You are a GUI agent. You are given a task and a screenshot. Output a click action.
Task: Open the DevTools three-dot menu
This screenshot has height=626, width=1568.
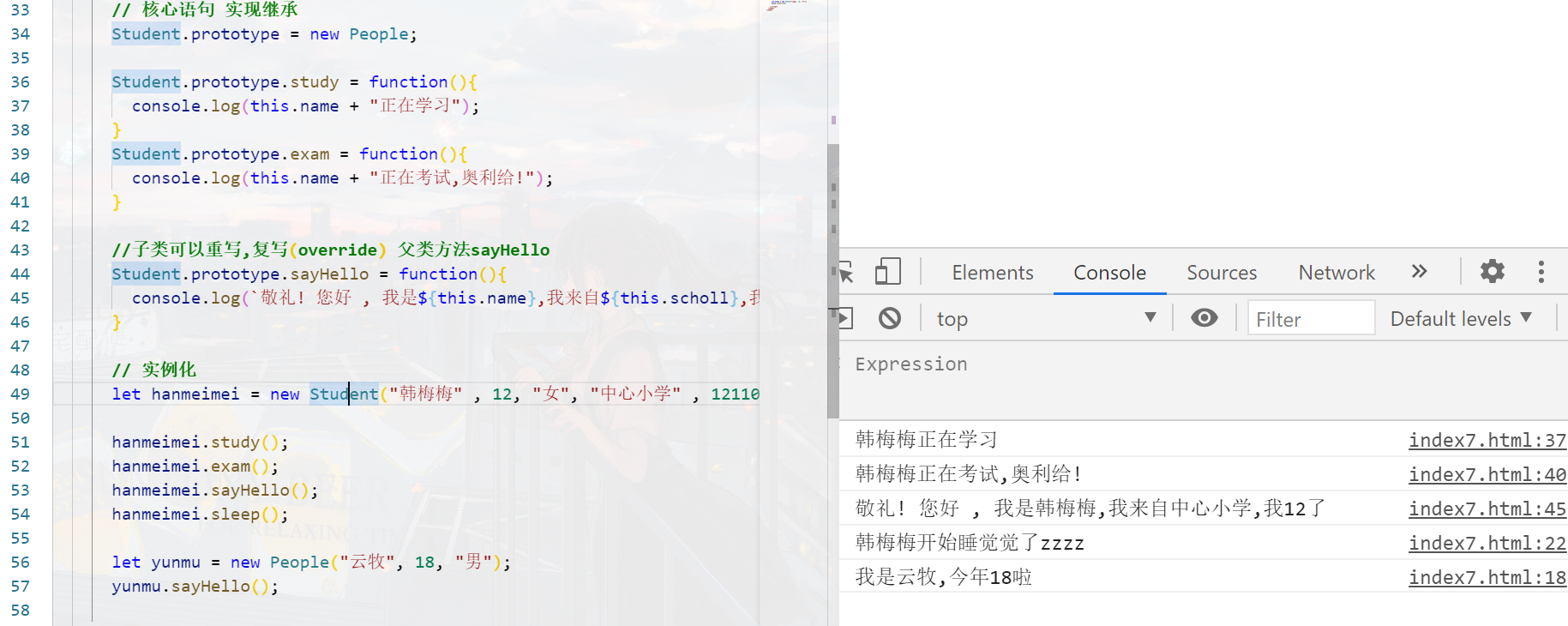[x=1541, y=272]
